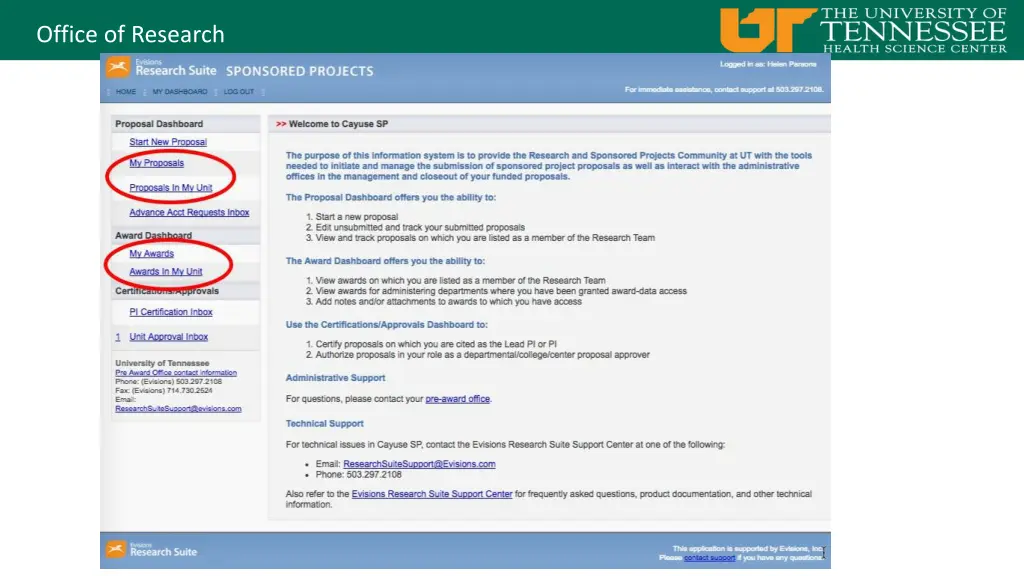Open Advance Acct Requests Inbox
This screenshot has width=1024, height=576.
click(189, 213)
